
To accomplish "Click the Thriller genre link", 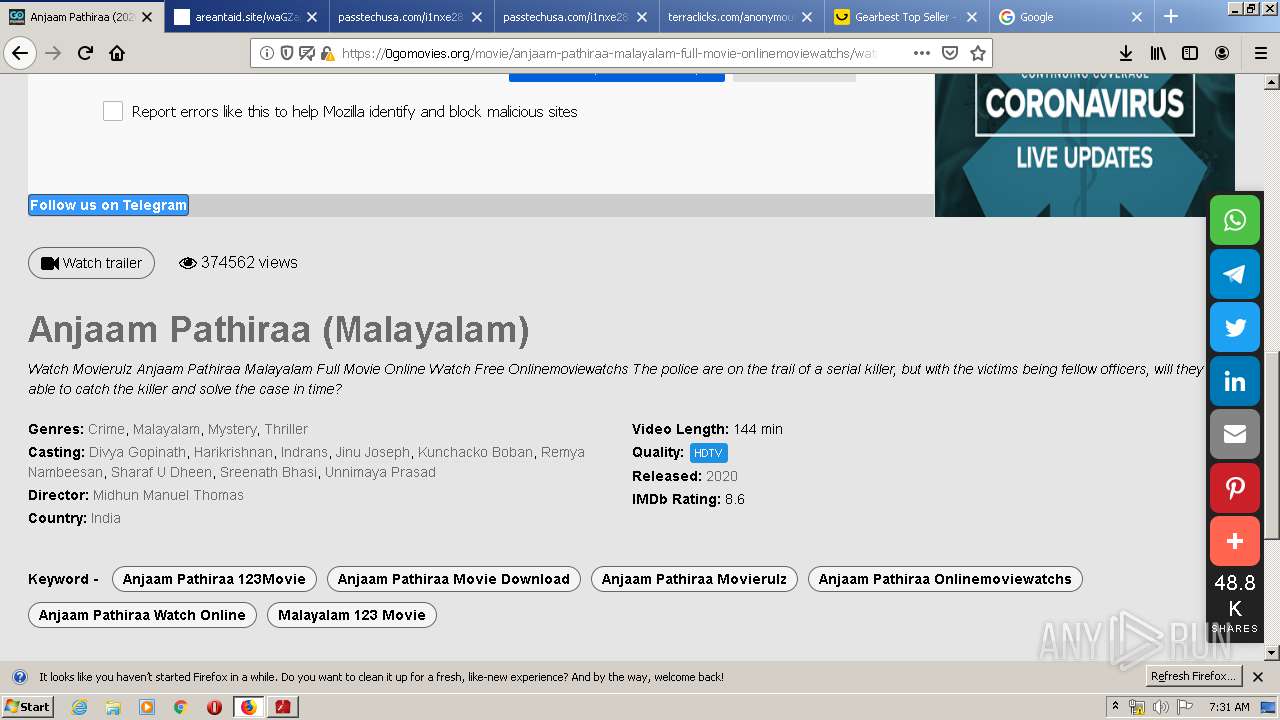I will point(286,429).
